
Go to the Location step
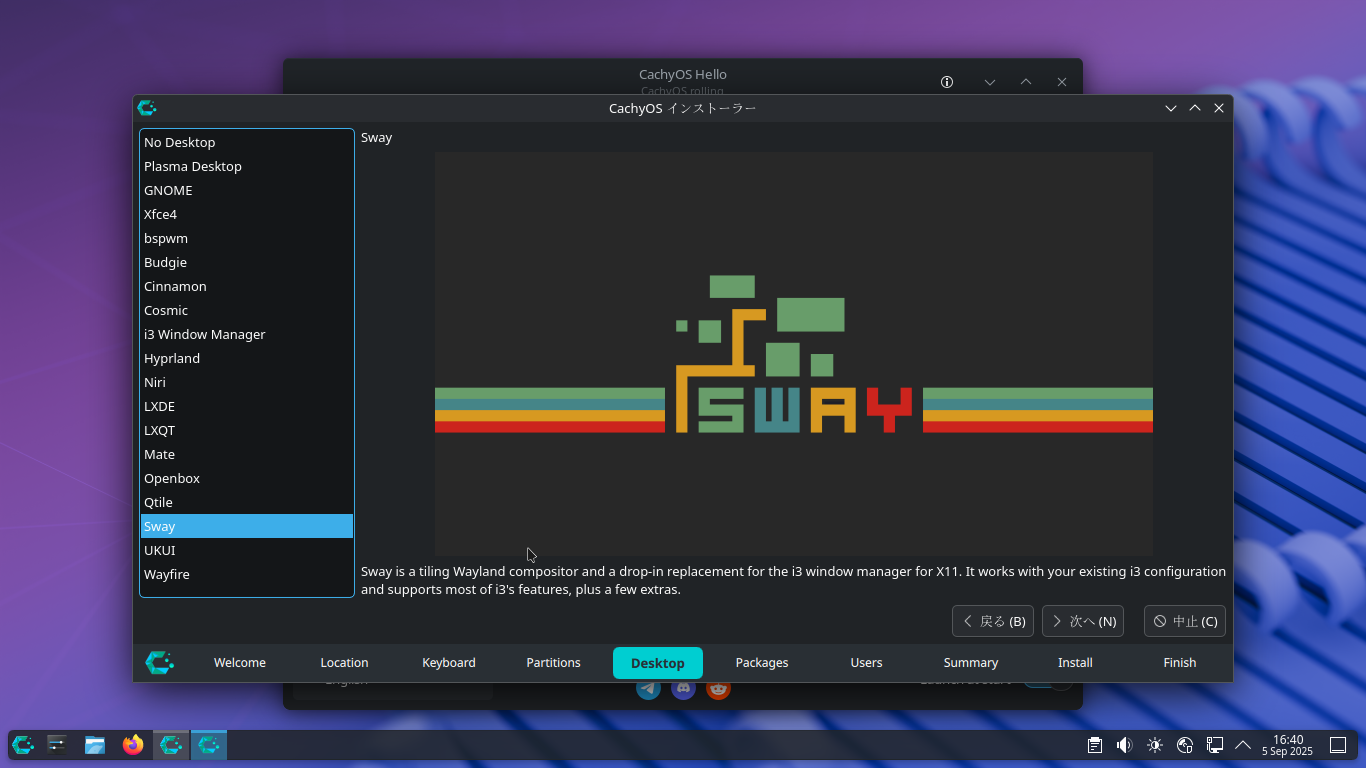[344, 662]
